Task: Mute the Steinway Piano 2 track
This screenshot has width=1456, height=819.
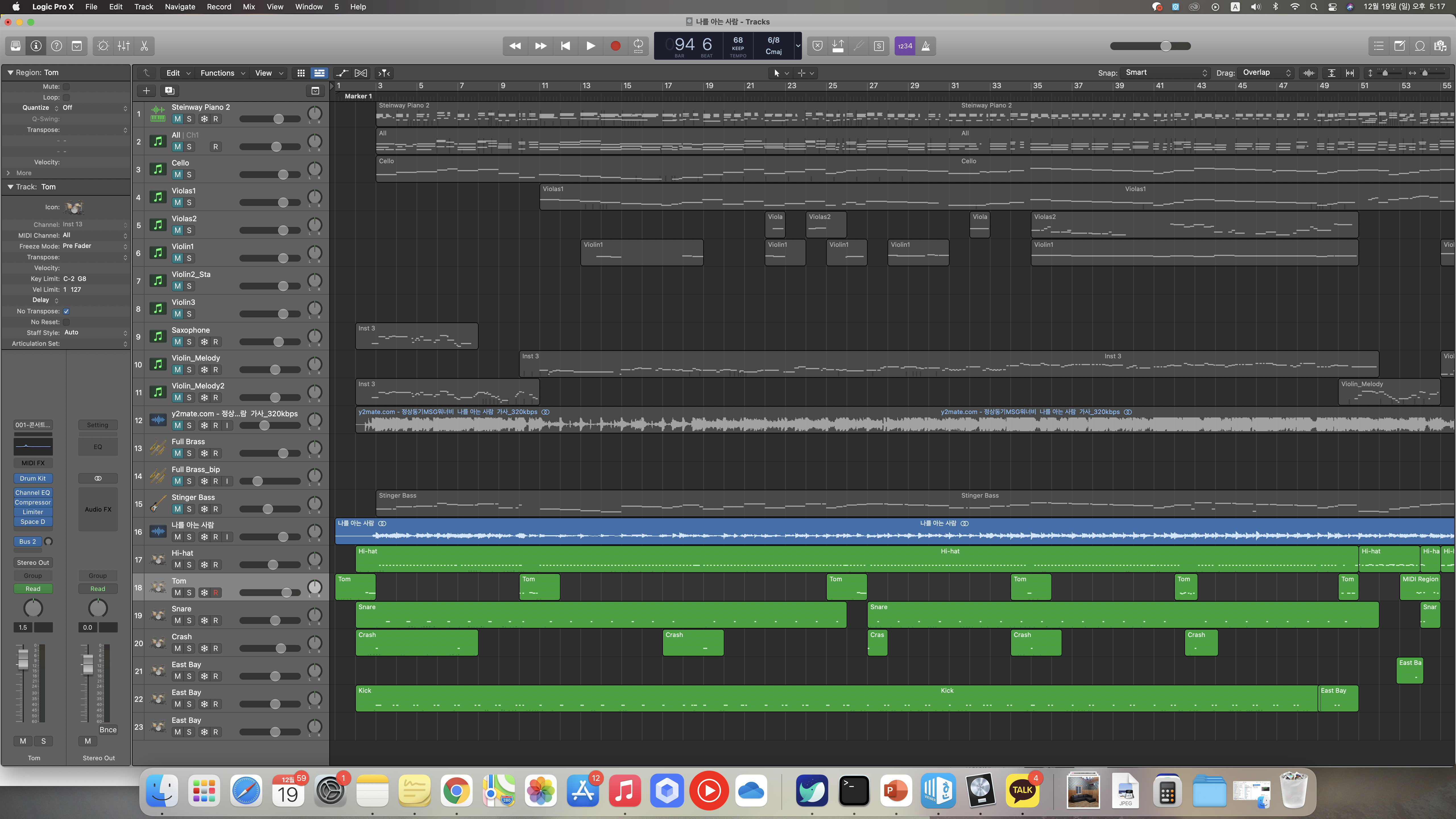Action: coord(177,119)
